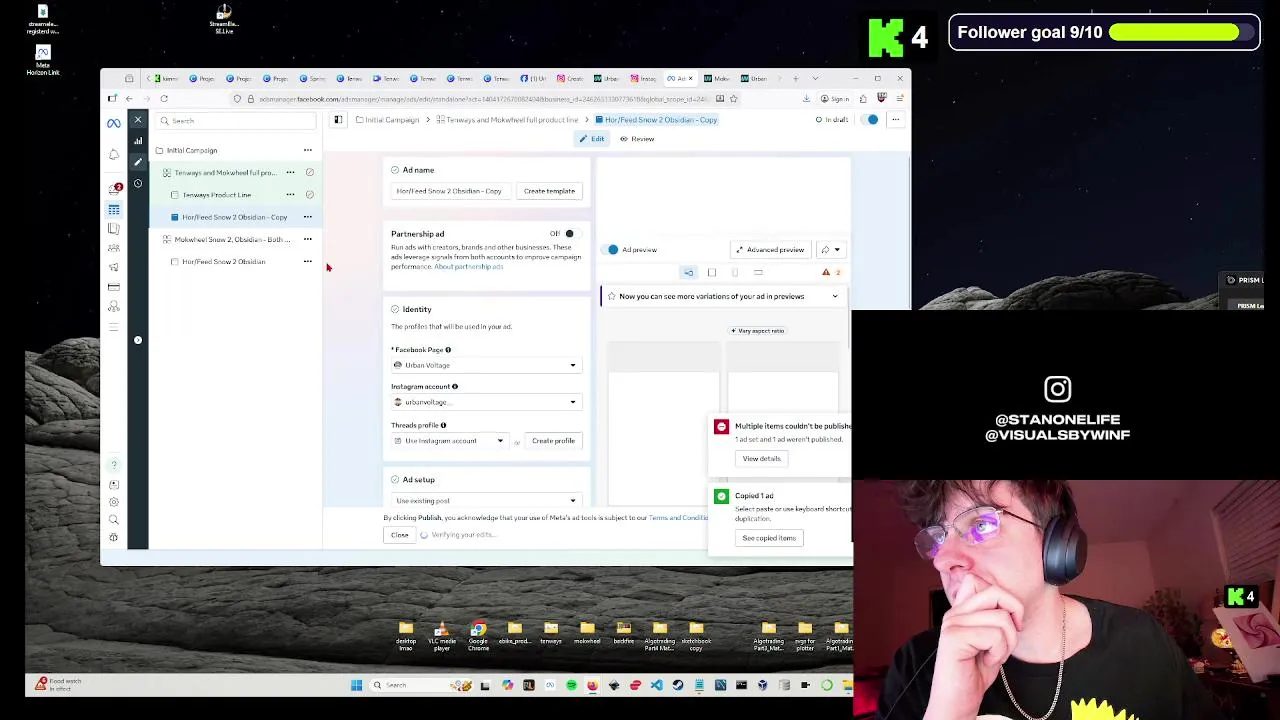Open the performance bar chart icon
This screenshot has height=720, width=1280.
138,141
